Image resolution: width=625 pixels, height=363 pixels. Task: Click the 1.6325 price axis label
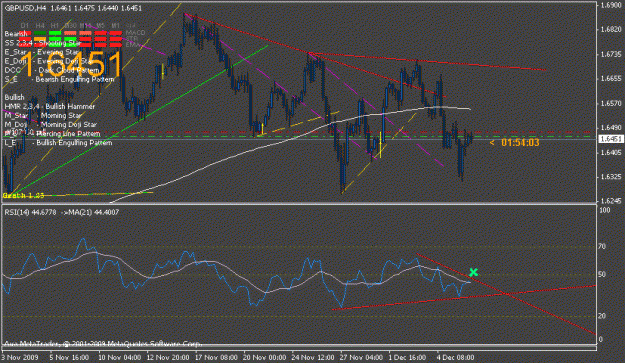pos(611,177)
